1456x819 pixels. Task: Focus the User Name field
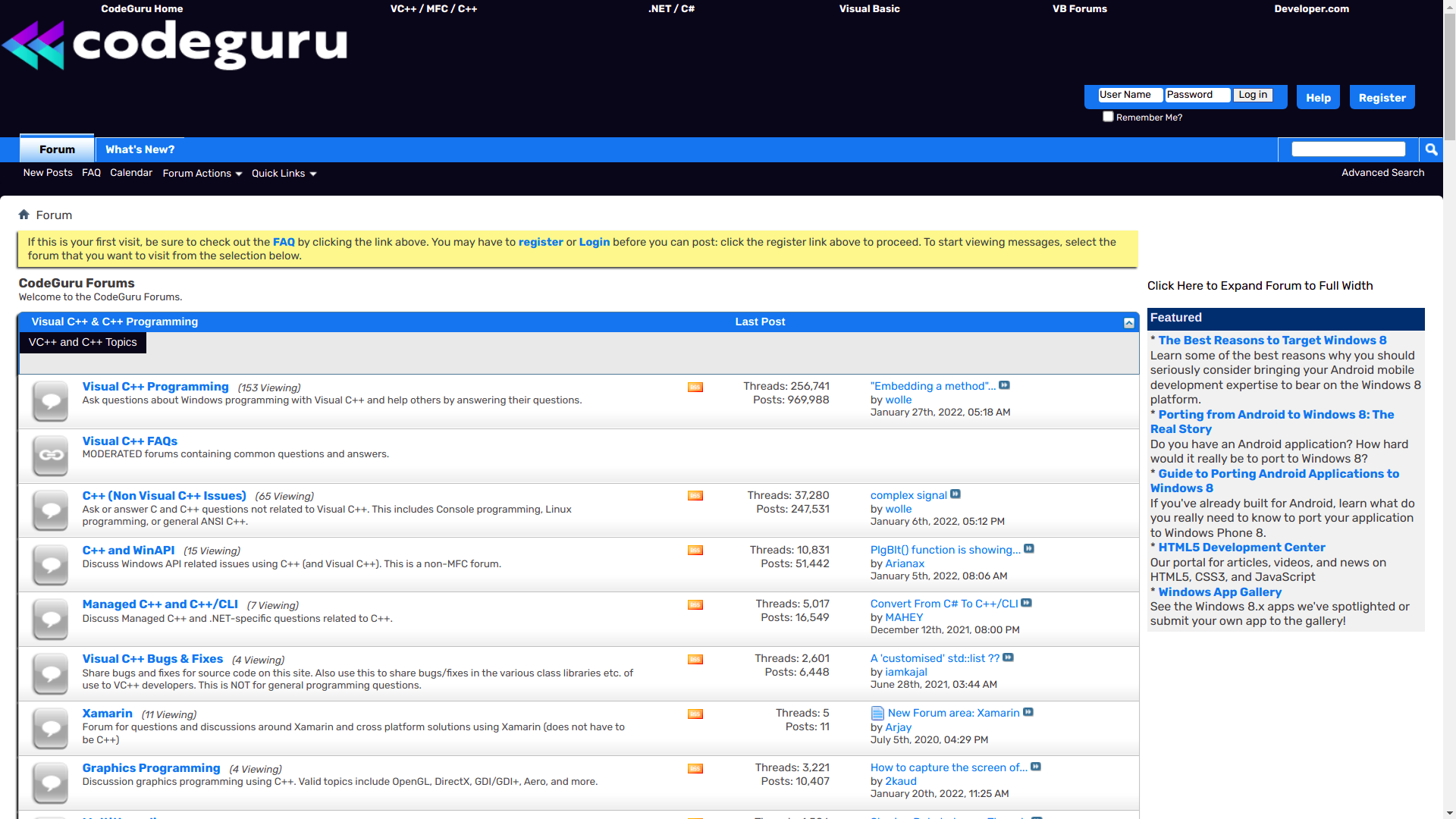coord(1130,95)
